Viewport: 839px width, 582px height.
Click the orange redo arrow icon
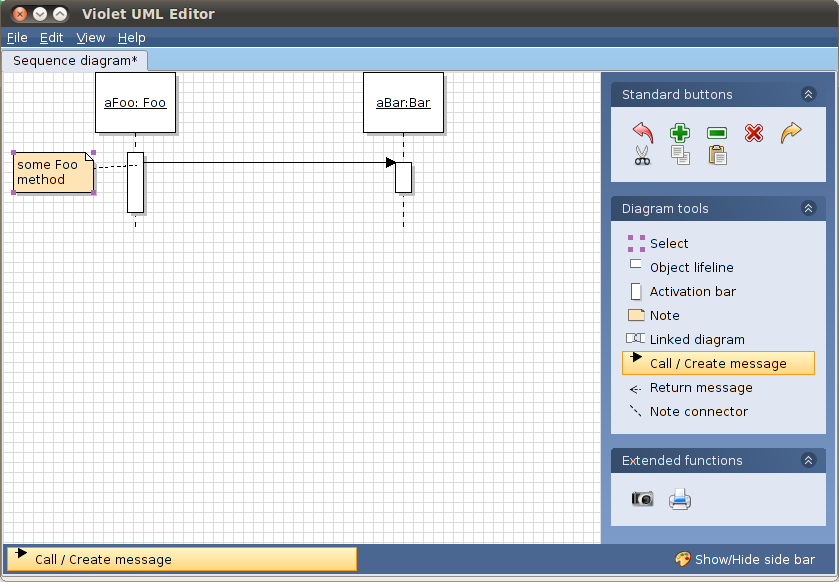click(x=791, y=133)
